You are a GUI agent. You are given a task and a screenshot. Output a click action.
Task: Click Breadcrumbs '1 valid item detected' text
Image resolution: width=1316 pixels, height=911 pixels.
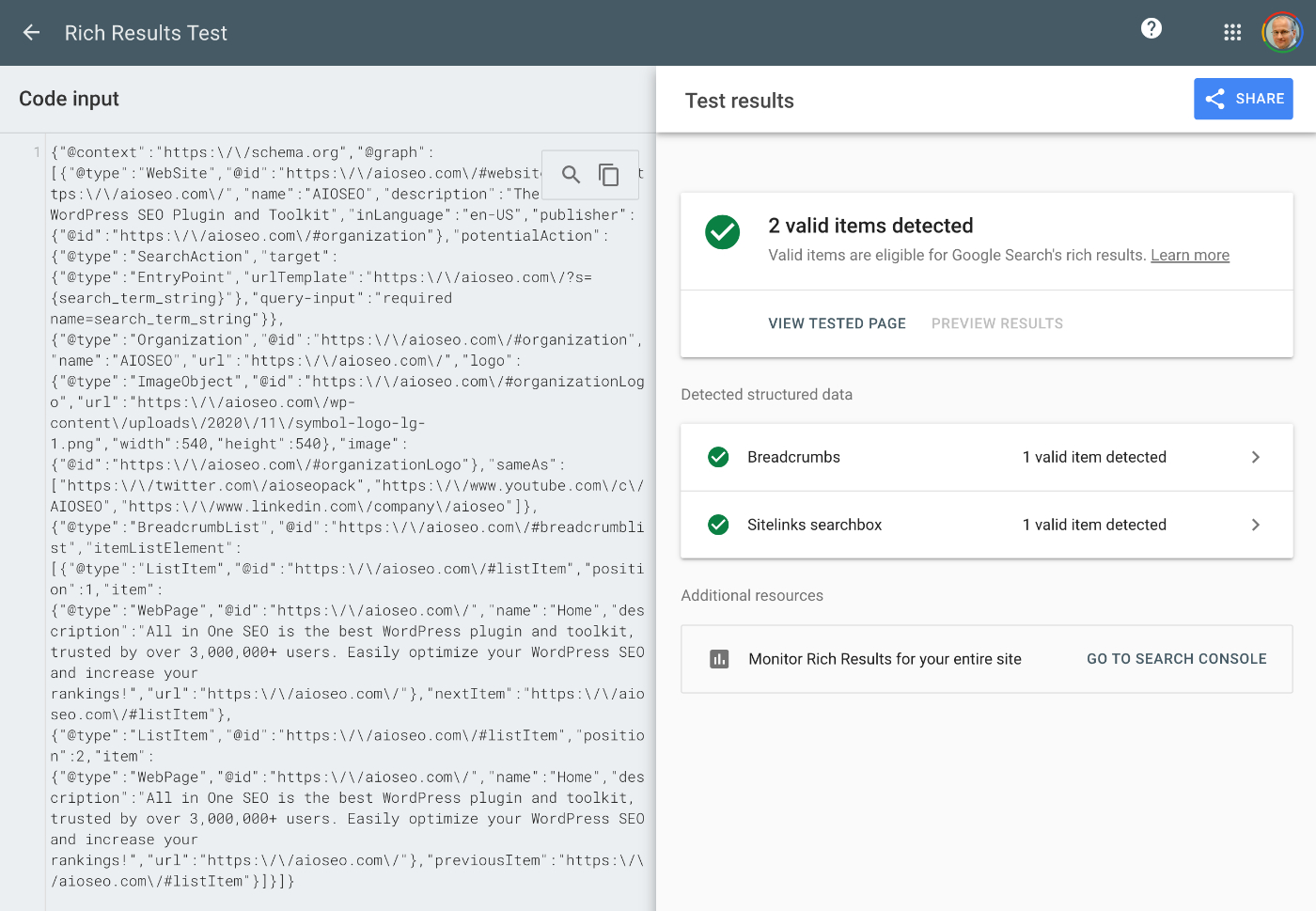pyautogui.click(x=1094, y=457)
